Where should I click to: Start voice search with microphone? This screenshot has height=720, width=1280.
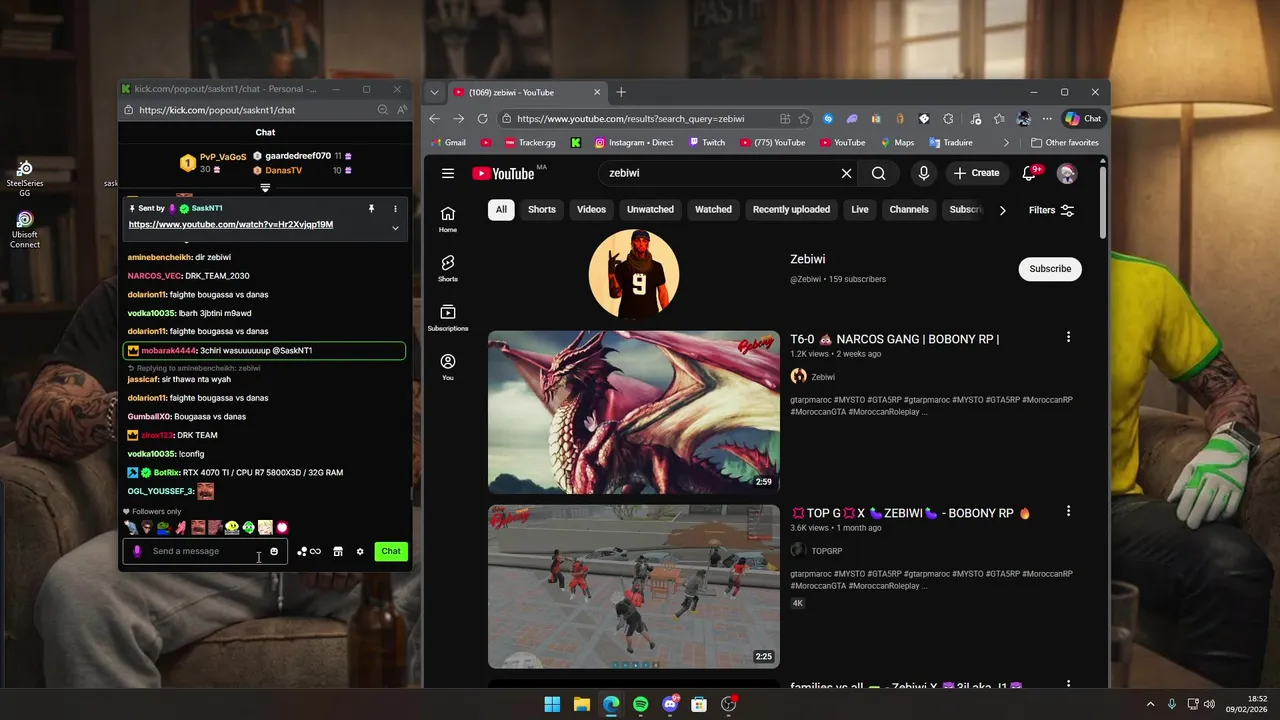tap(923, 173)
